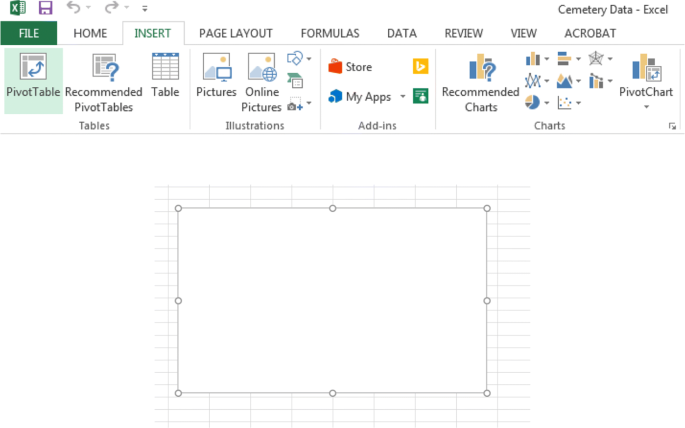Image resolution: width=685 pixels, height=428 pixels.
Task: Insert a Table from the ribbon
Action: click(x=165, y=75)
